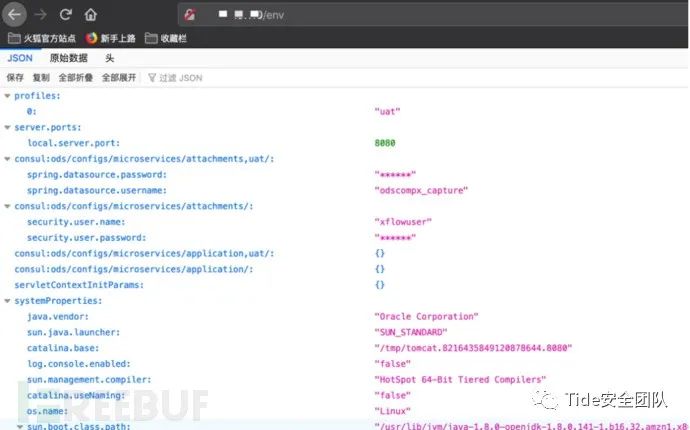Select the security.user.password key

pos(86,238)
